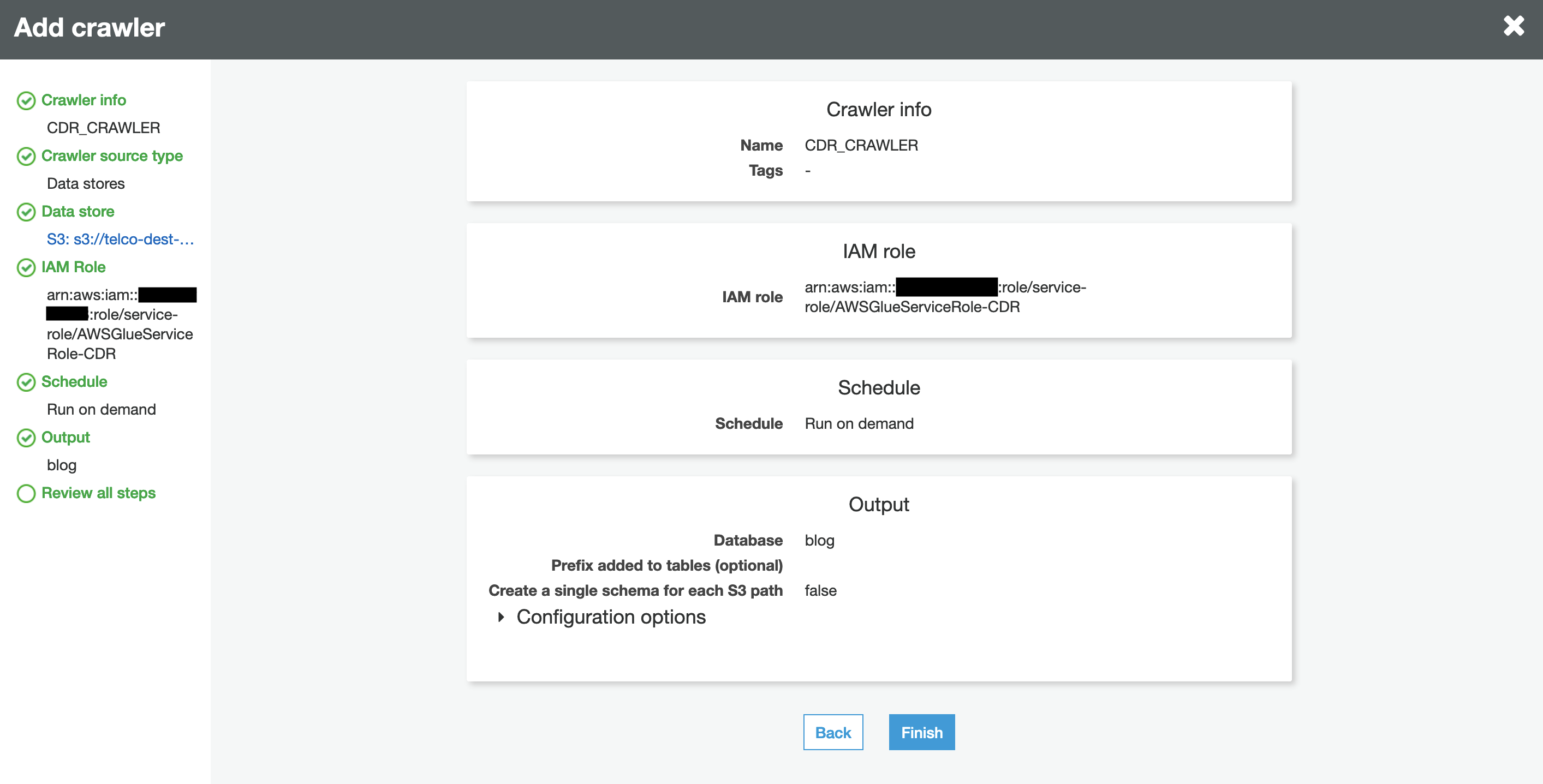Click the Prefix added to tables label
The height and width of the screenshot is (784, 1543).
click(666, 565)
